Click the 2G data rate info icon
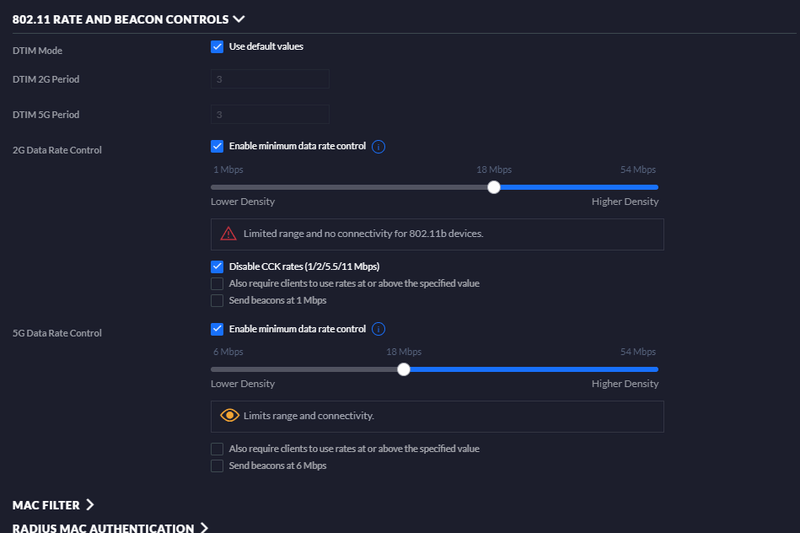 click(379, 147)
